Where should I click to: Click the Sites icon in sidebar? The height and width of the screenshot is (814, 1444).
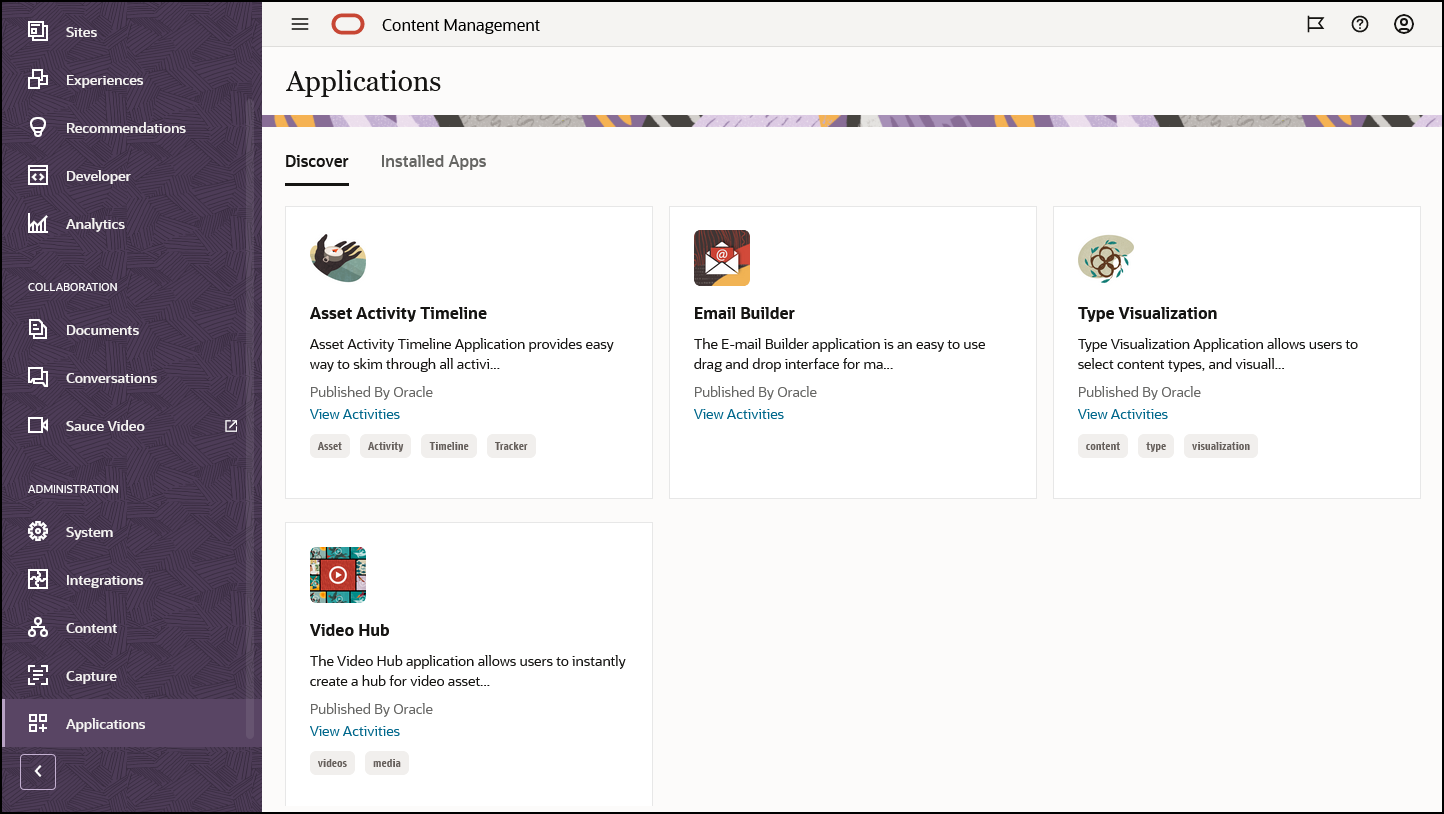pyautogui.click(x=38, y=31)
